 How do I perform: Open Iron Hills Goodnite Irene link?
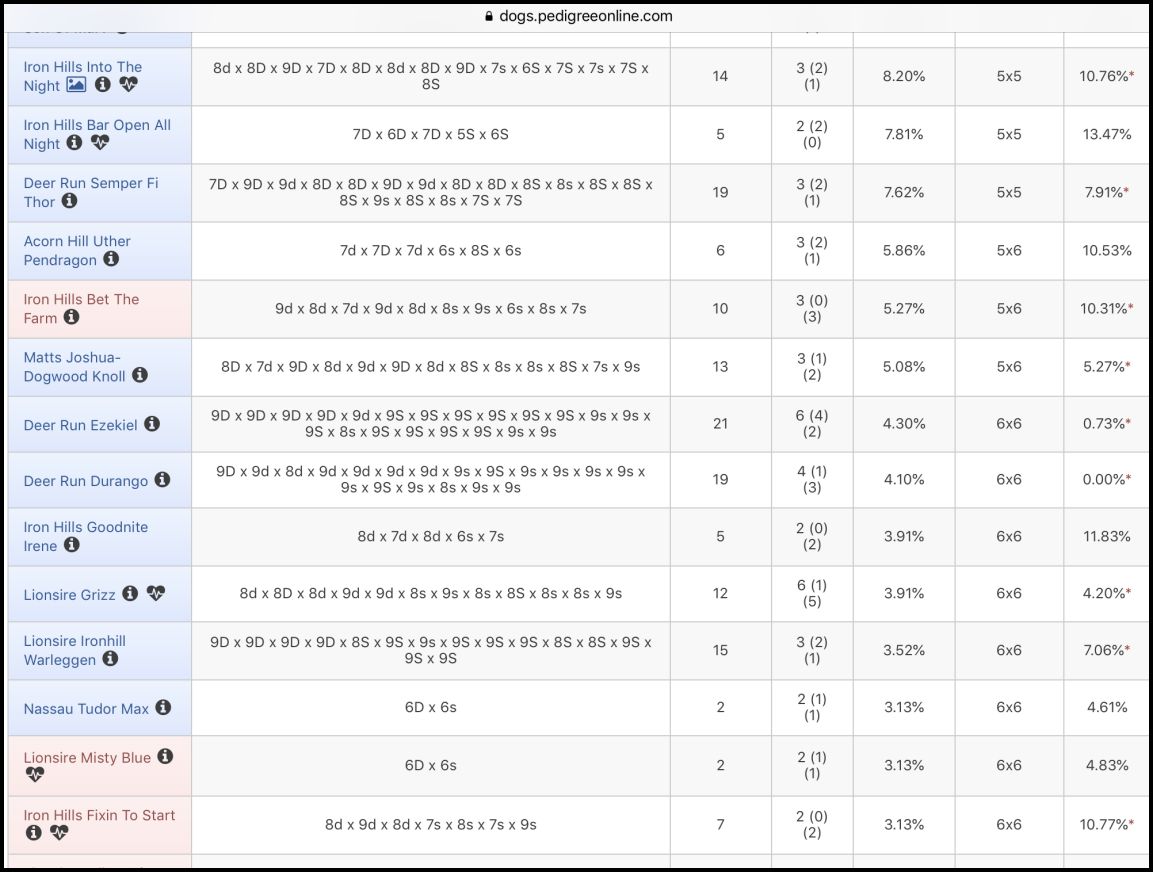85,537
